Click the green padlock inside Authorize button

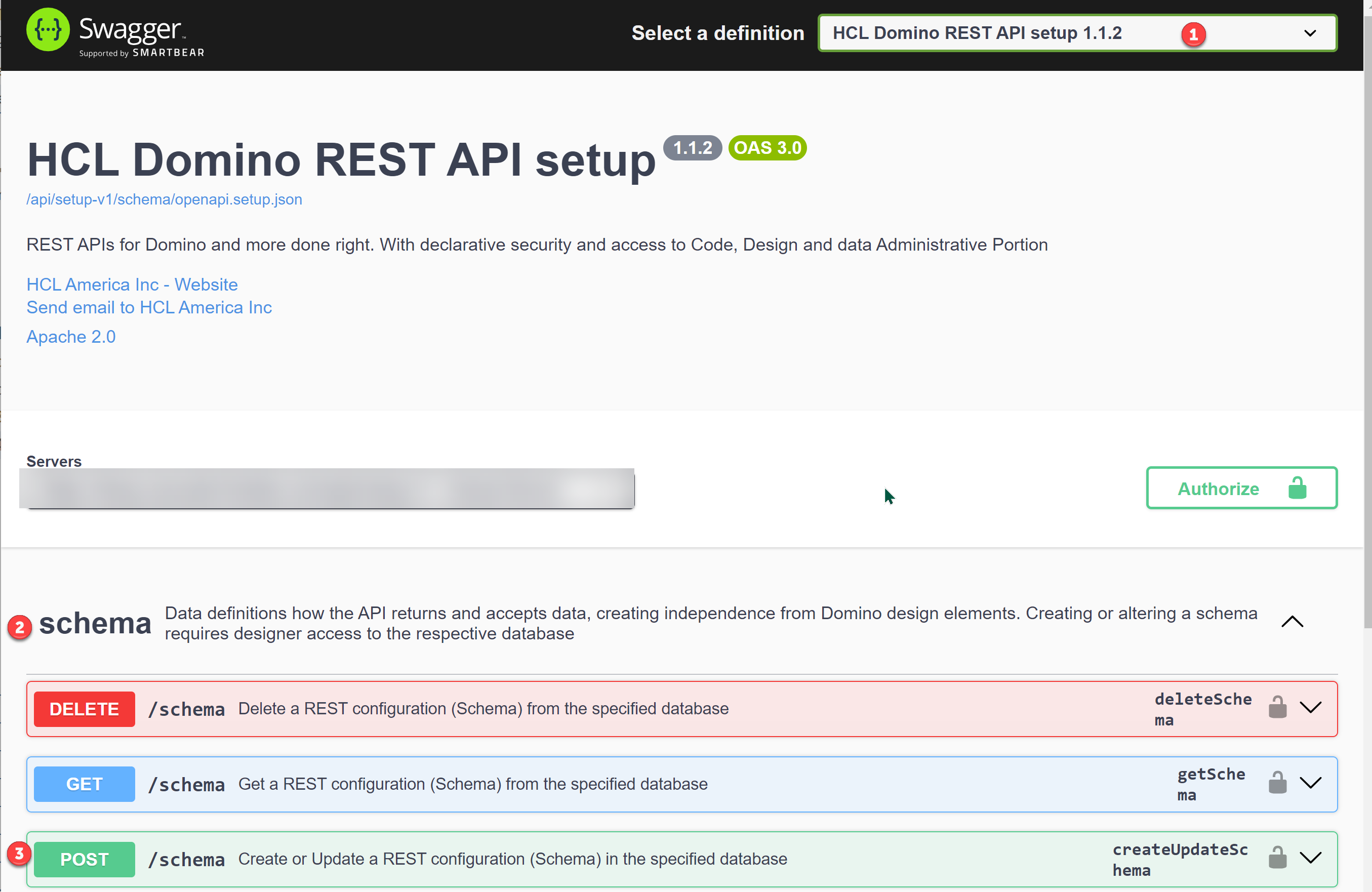pyautogui.click(x=1297, y=488)
